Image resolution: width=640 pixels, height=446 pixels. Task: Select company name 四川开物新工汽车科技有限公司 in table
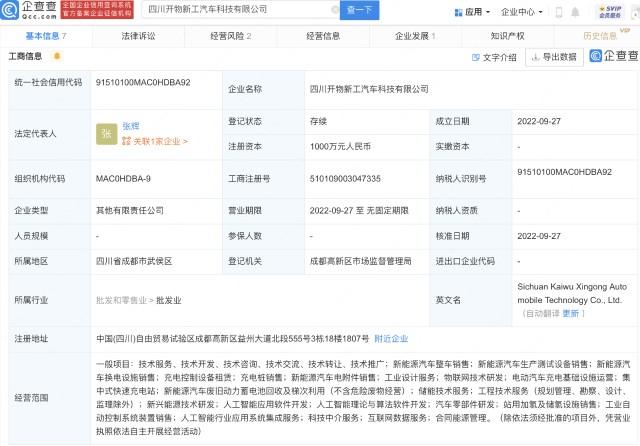point(369,89)
